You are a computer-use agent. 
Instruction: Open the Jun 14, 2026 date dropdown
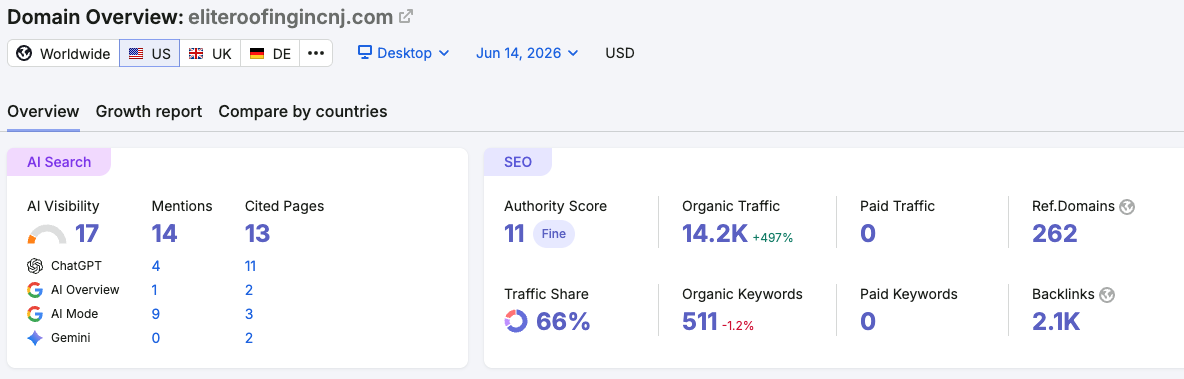coord(527,53)
